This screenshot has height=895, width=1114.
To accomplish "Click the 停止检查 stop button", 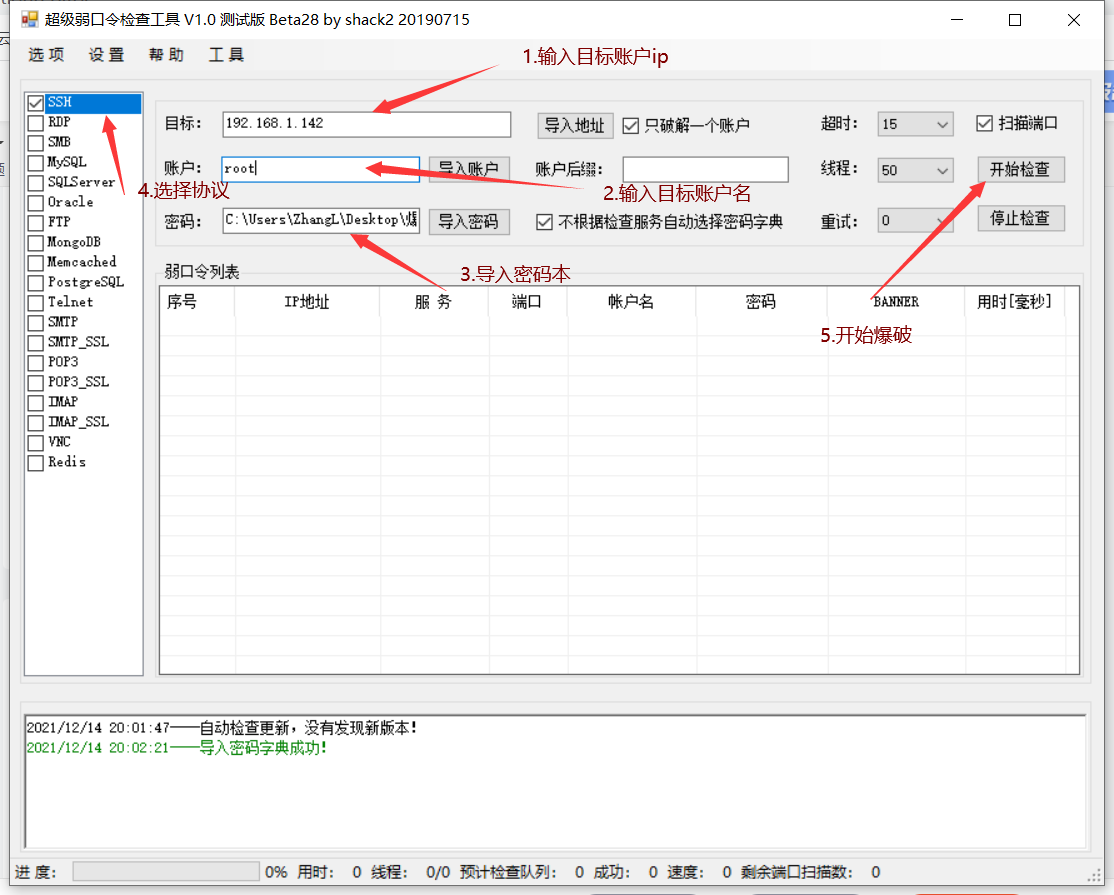I will tap(1020, 219).
